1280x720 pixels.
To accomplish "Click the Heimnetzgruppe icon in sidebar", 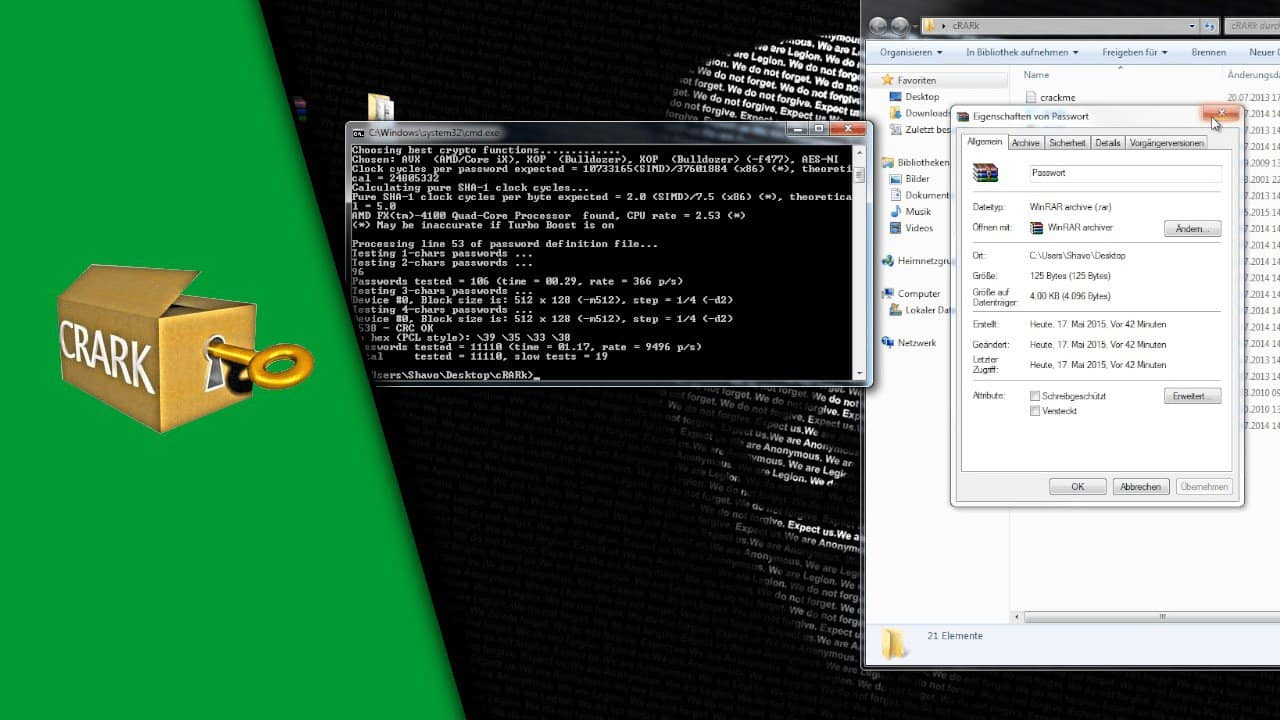I will pyautogui.click(x=887, y=260).
